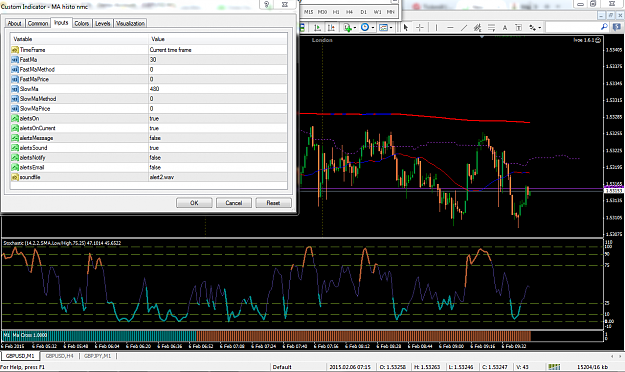Open Periods clock icon
Image resolution: width=625 pixels, height=372 pixels.
[365, 28]
